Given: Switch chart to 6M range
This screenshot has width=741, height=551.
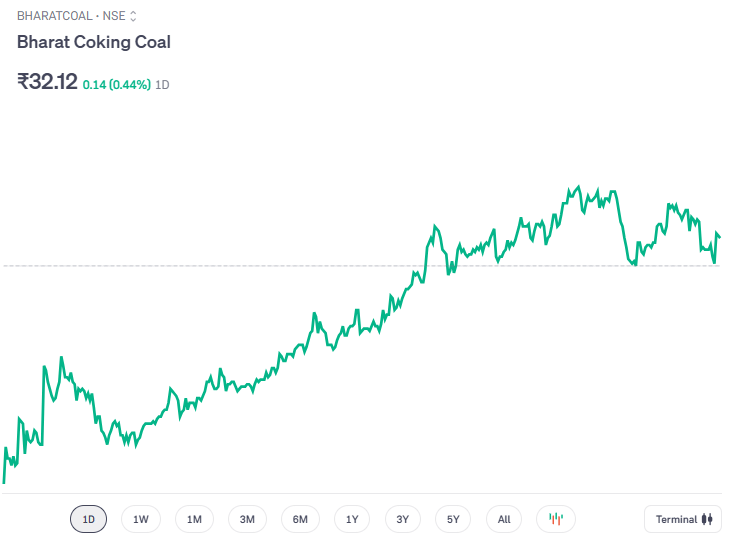Looking at the screenshot, I should (x=300, y=519).
